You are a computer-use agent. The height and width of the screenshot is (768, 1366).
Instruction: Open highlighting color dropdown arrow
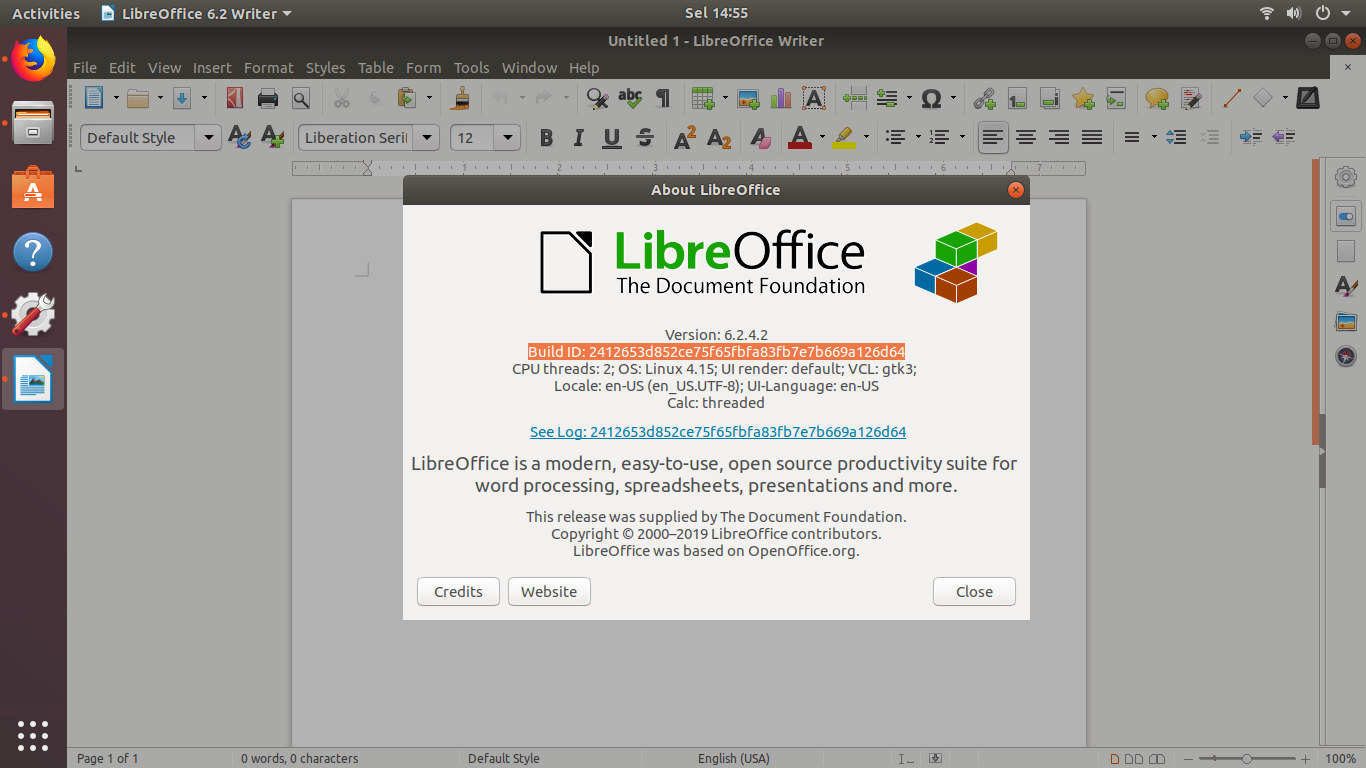pos(866,137)
